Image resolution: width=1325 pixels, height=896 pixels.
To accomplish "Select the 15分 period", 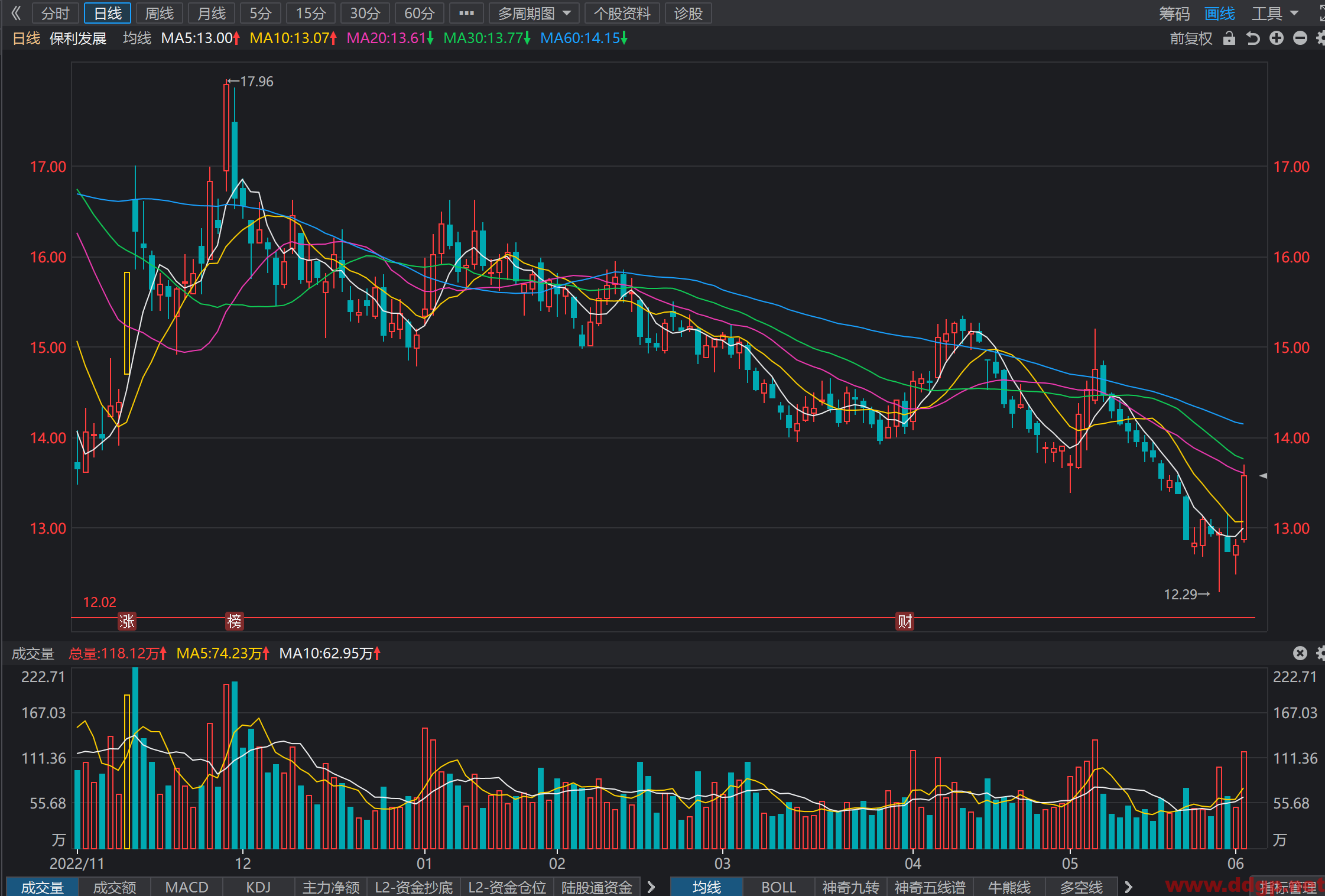I will pos(311,13).
